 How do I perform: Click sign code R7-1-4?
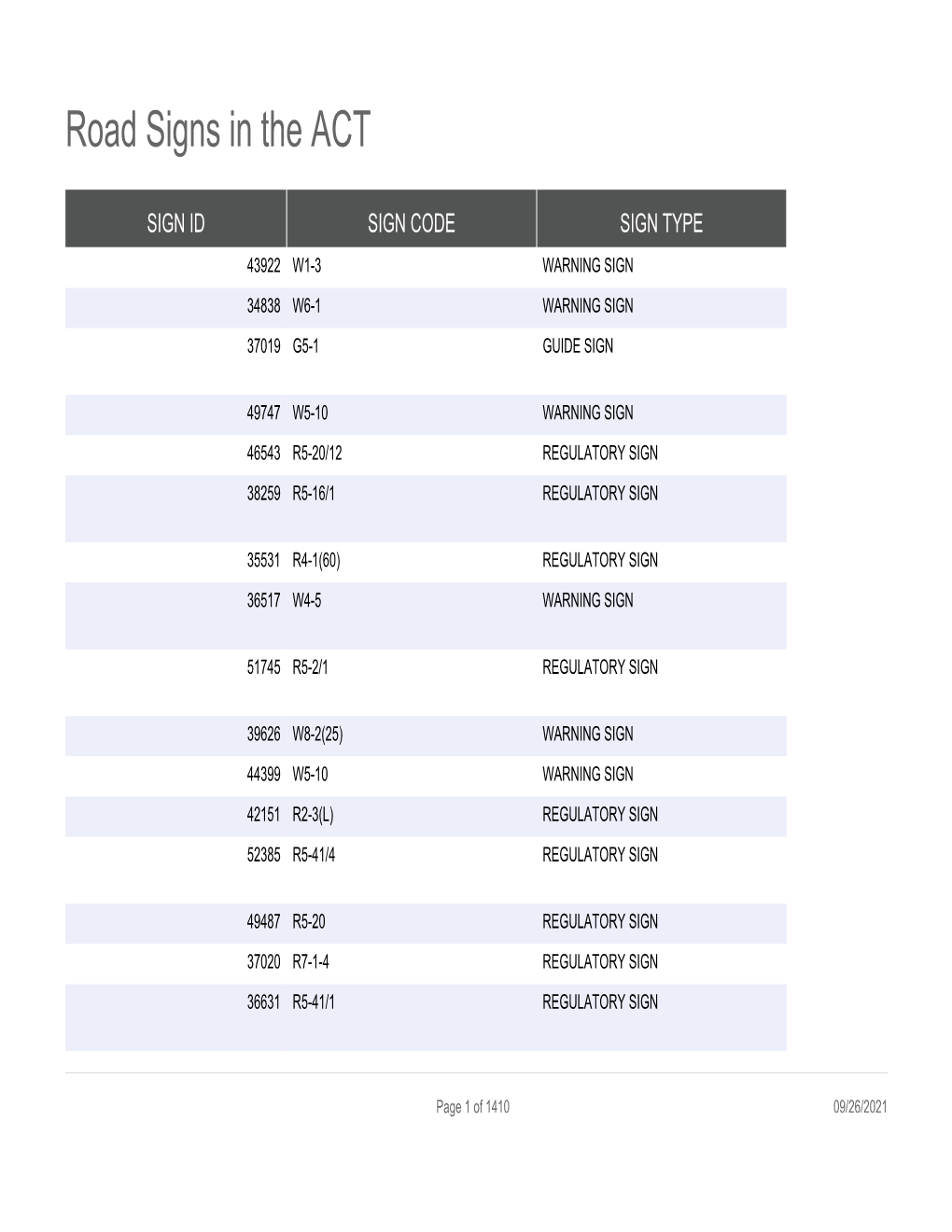click(311, 962)
